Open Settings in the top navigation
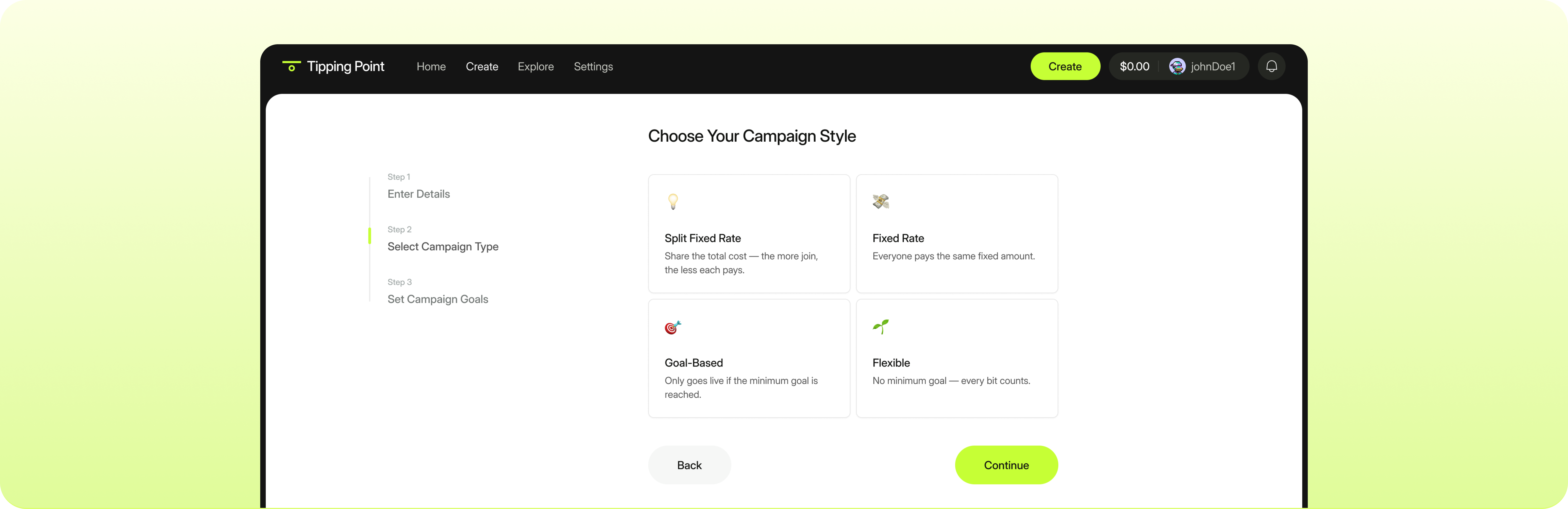Screen dimensions: 1568x509 point(593,67)
